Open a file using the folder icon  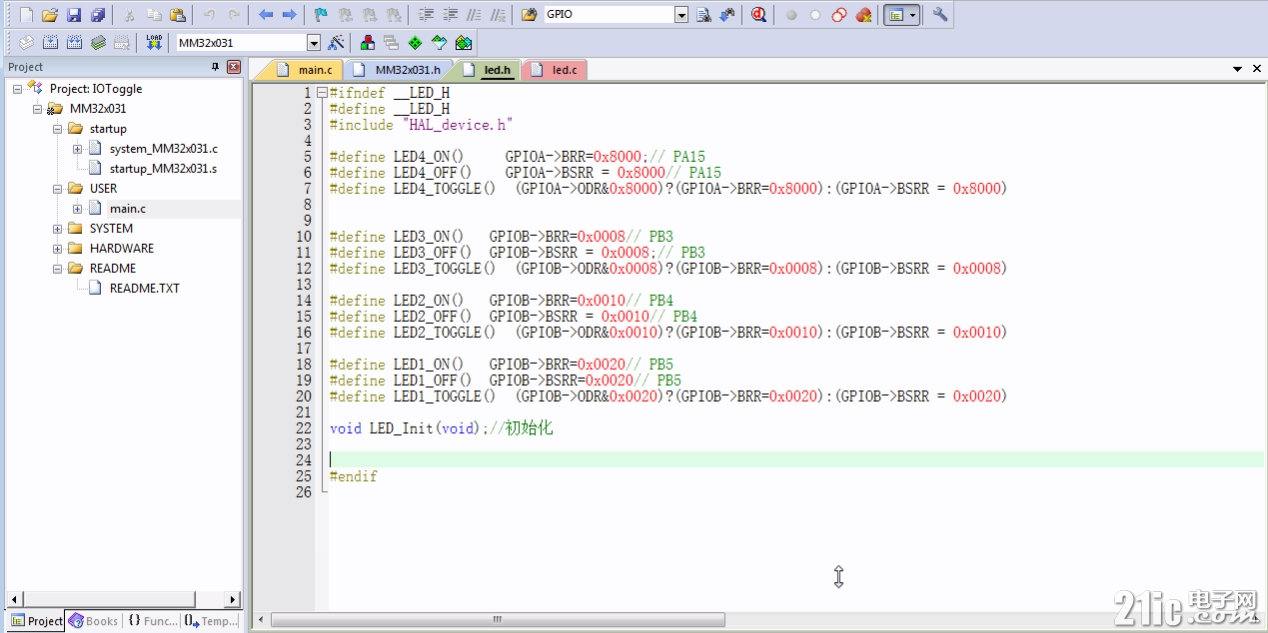click(50, 15)
